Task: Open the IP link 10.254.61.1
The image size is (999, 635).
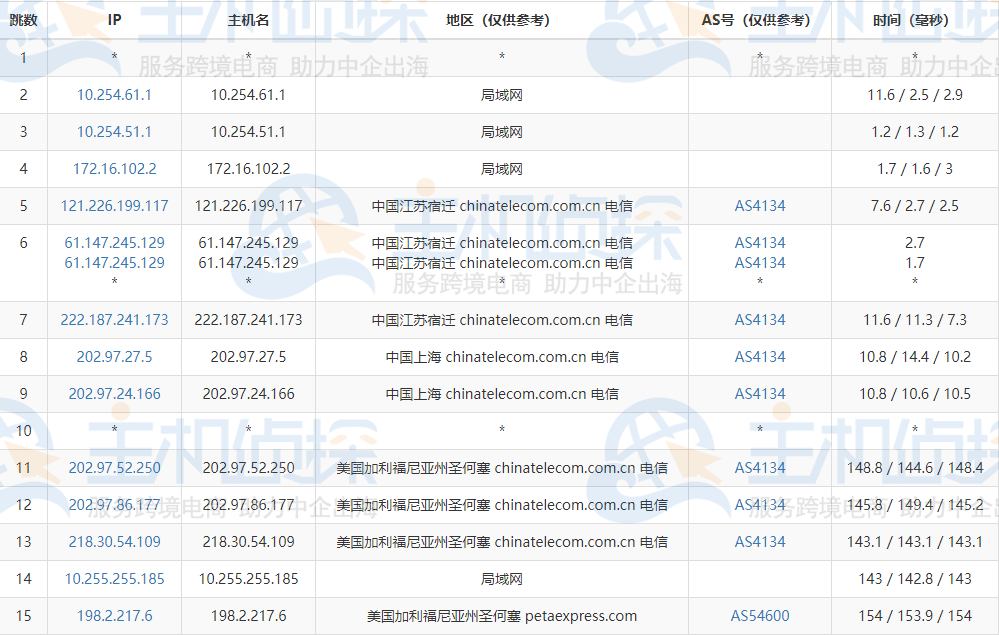Action: [113, 95]
